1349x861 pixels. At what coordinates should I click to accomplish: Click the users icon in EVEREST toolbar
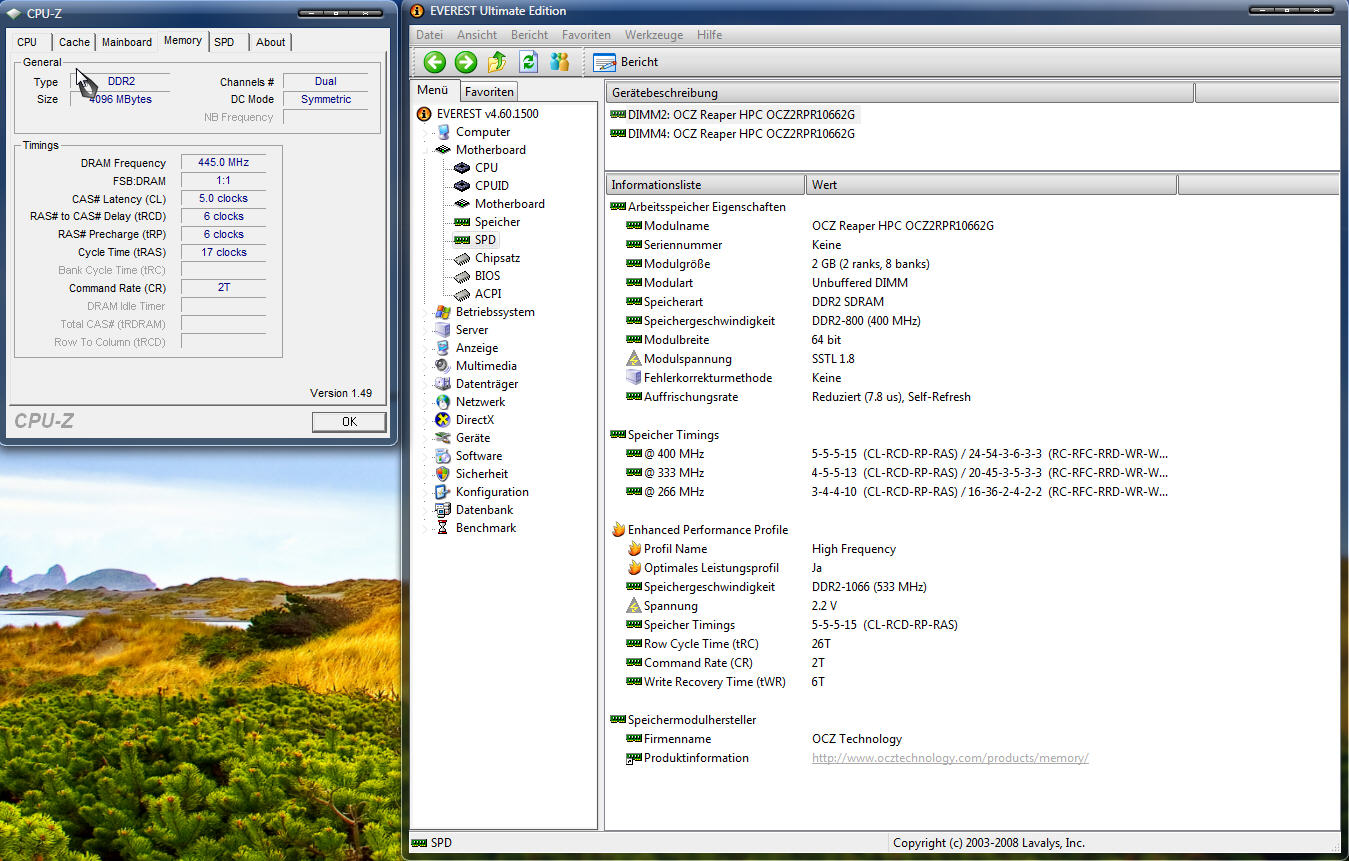[559, 62]
